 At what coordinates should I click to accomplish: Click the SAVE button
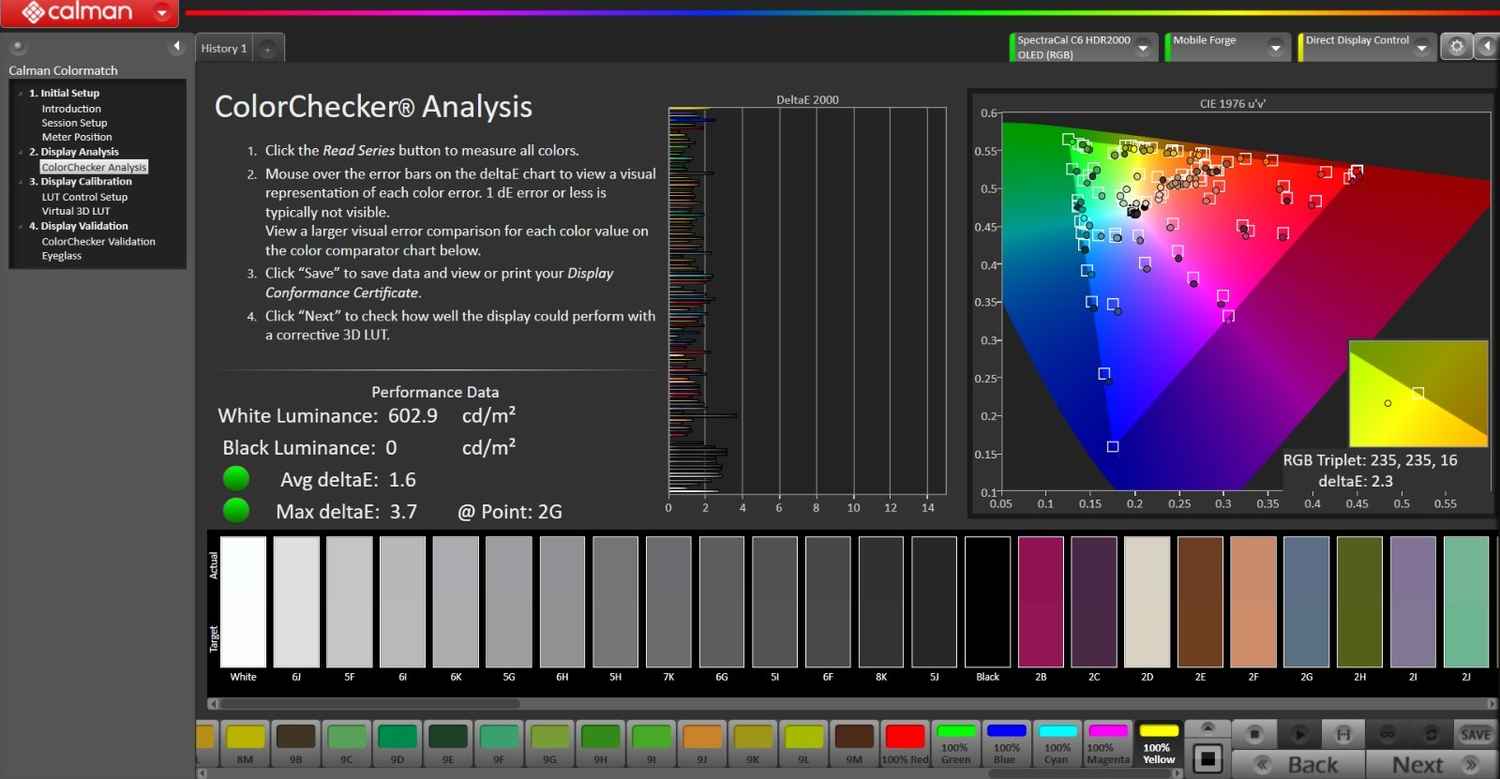coord(1475,735)
